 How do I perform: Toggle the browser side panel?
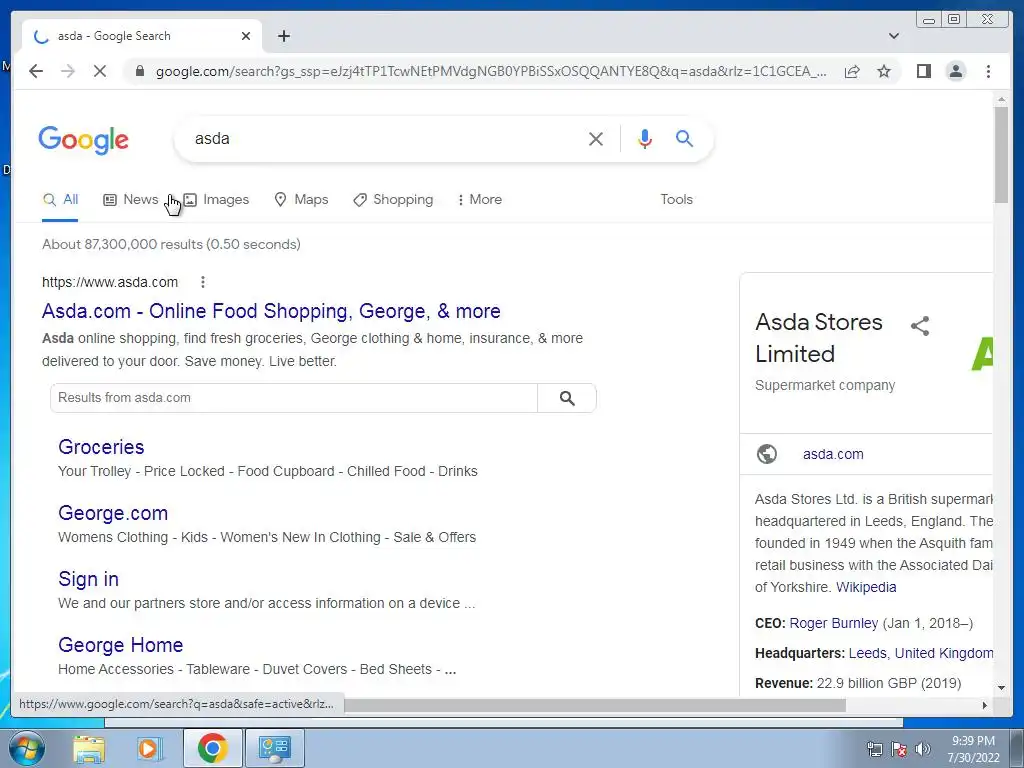click(923, 71)
